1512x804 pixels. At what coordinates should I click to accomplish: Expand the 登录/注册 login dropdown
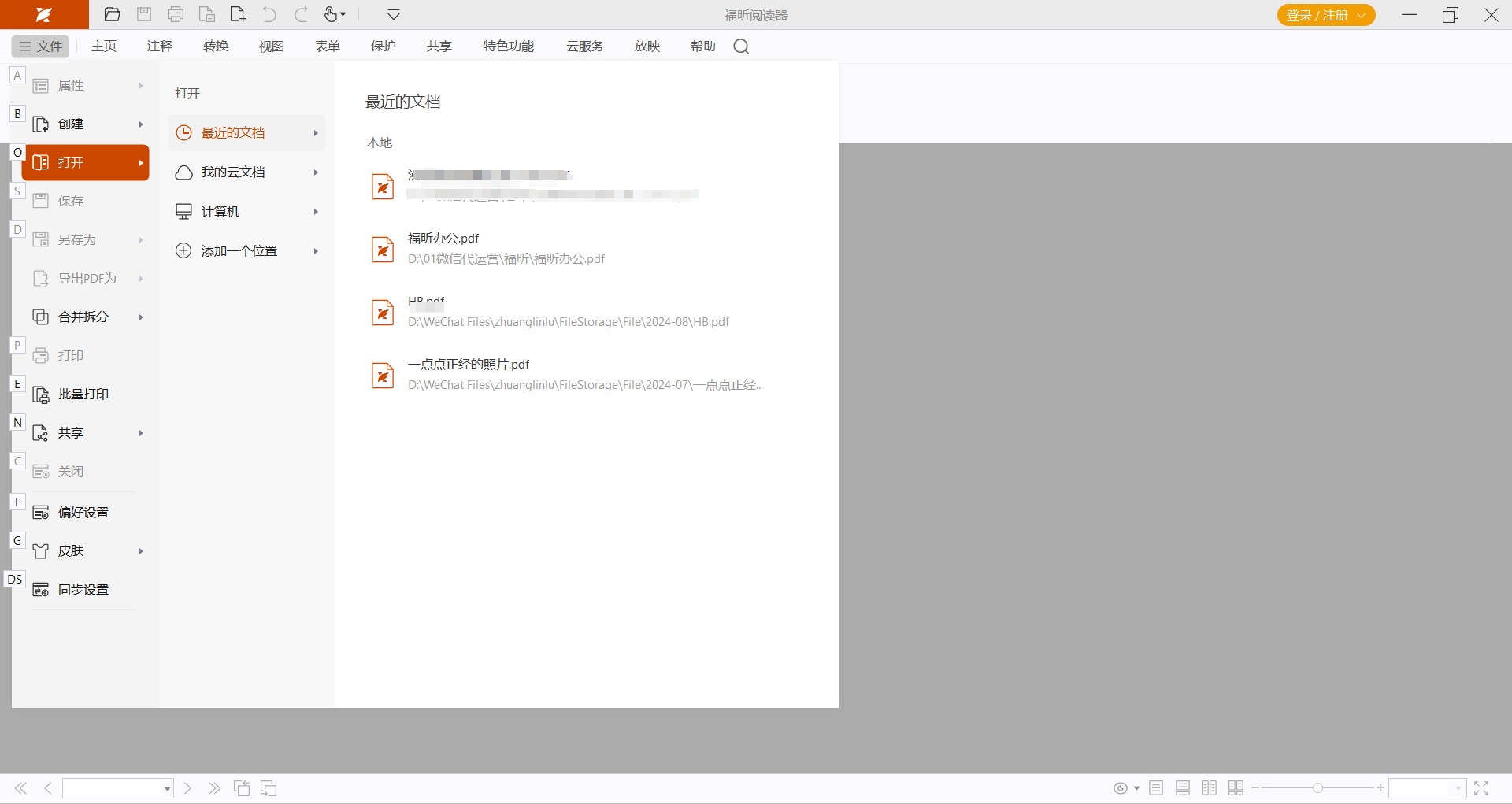(1362, 16)
